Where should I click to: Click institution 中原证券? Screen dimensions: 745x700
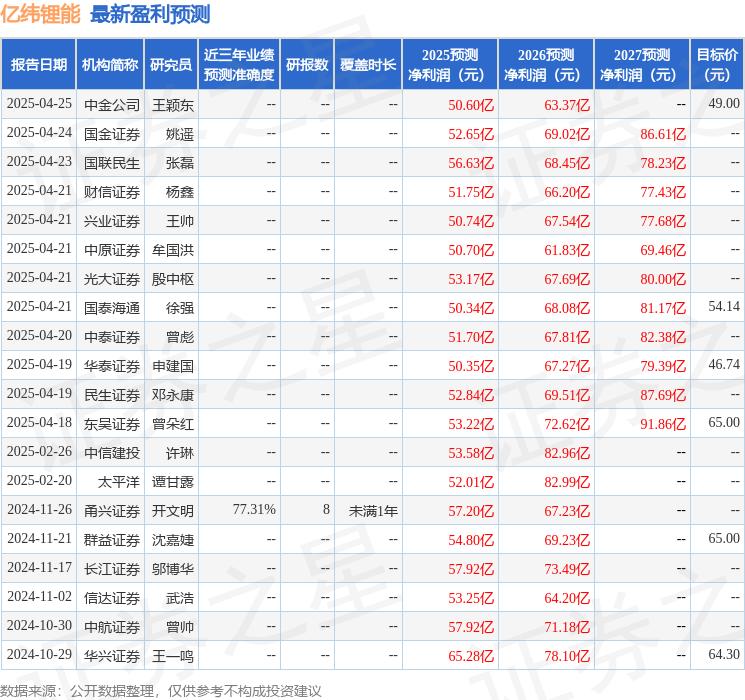(x=112, y=250)
